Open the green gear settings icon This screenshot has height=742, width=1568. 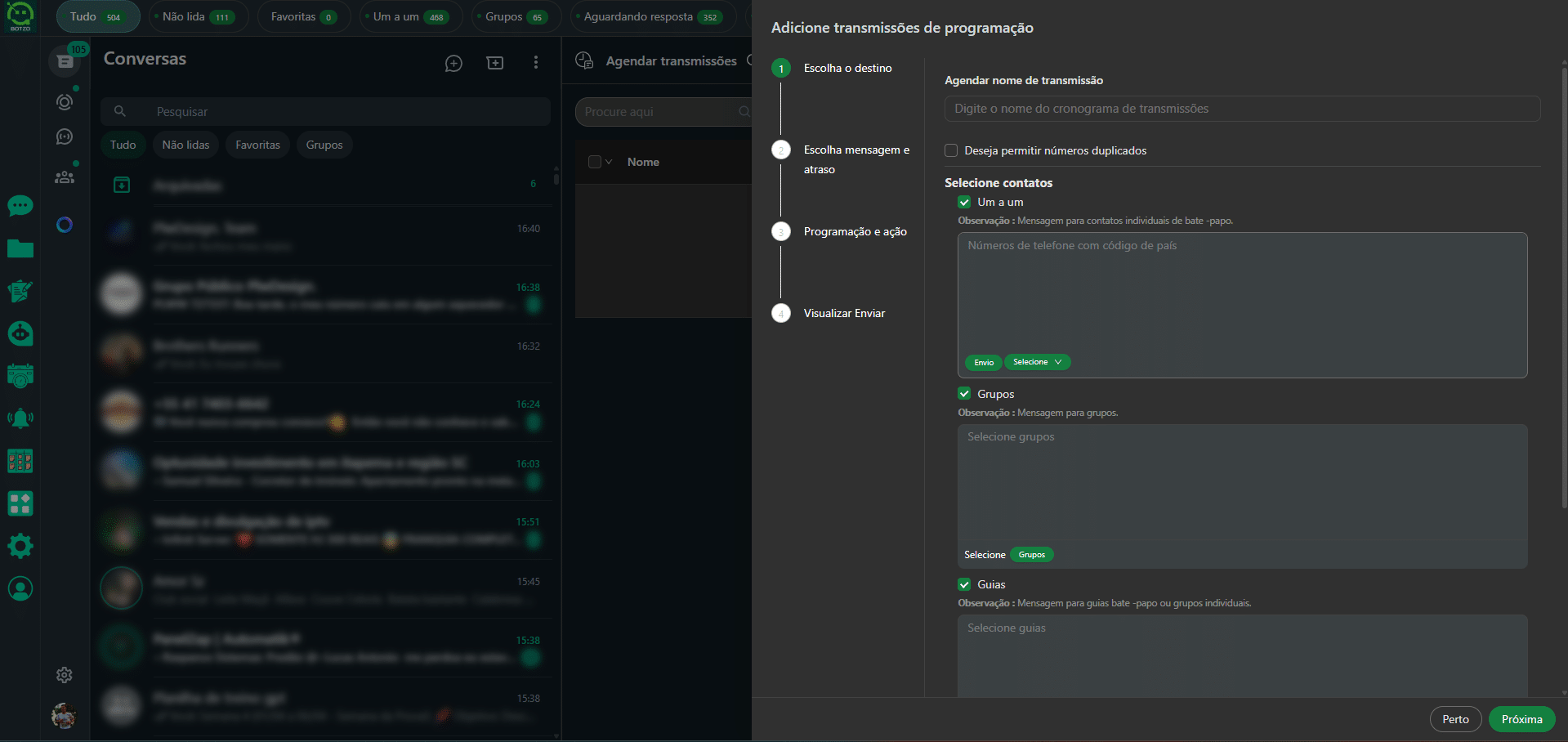pyautogui.click(x=20, y=546)
